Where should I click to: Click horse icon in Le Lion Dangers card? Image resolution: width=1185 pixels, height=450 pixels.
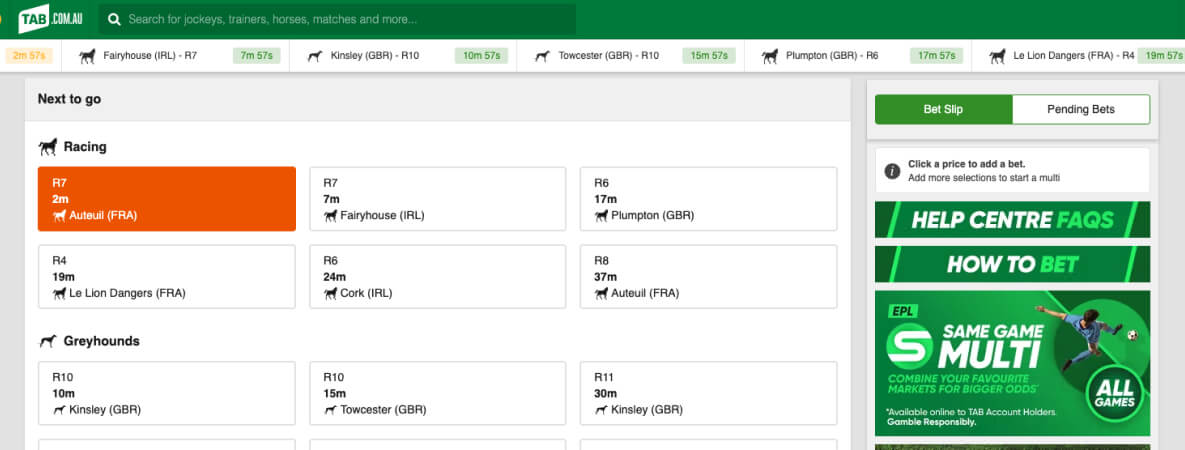click(x=59, y=293)
